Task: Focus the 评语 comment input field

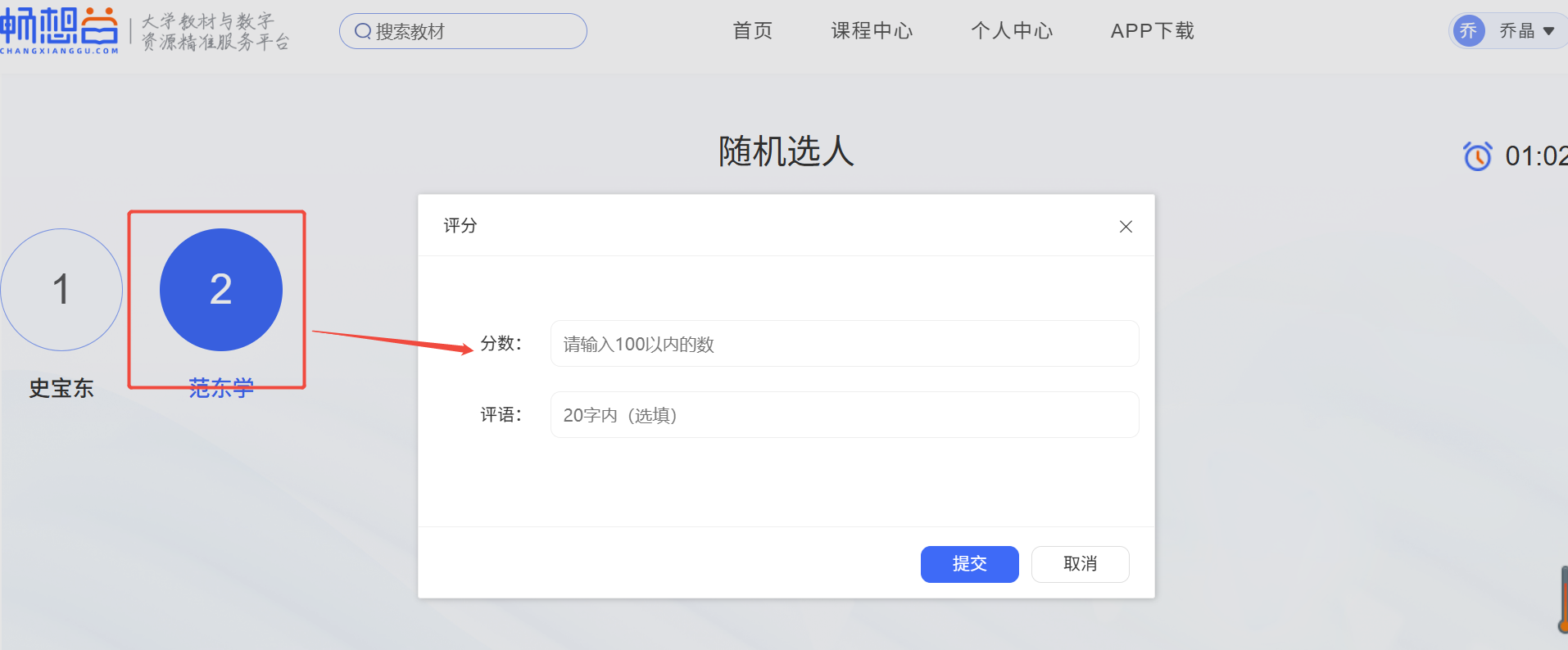Action: tap(844, 415)
